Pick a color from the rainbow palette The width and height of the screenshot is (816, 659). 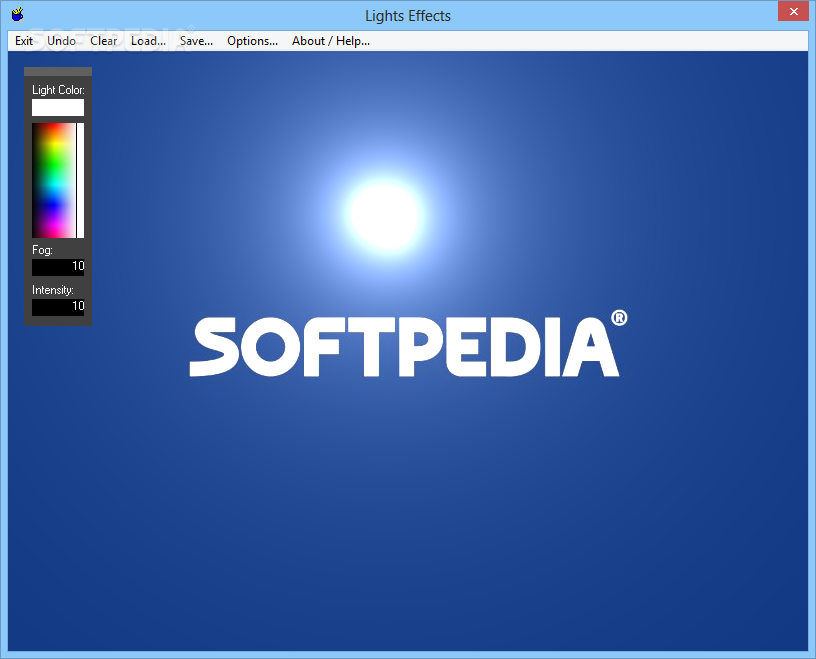pyautogui.click(x=54, y=181)
